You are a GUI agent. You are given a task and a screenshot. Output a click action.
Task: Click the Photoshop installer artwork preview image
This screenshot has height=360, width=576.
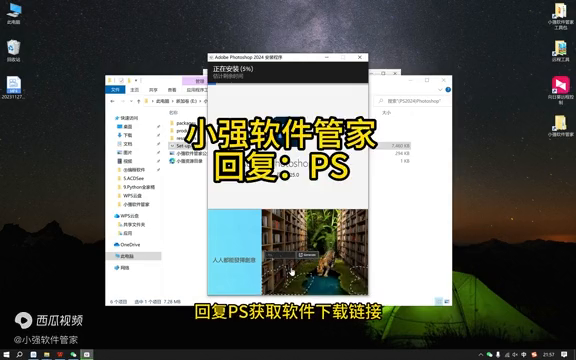click(x=314, y=252)
